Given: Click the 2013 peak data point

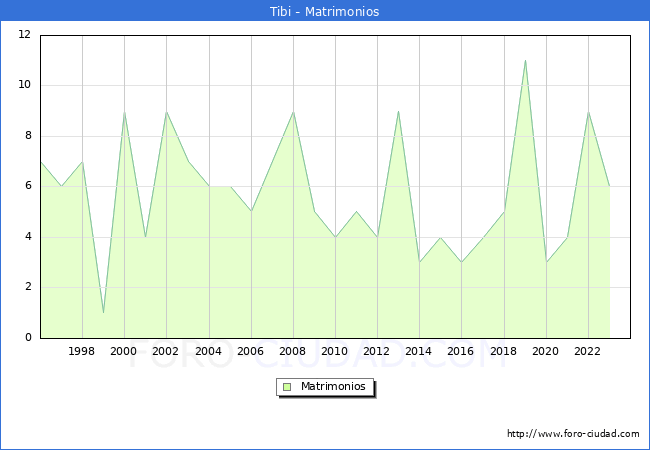Looking at the screenshot, I should pos(398,111).
